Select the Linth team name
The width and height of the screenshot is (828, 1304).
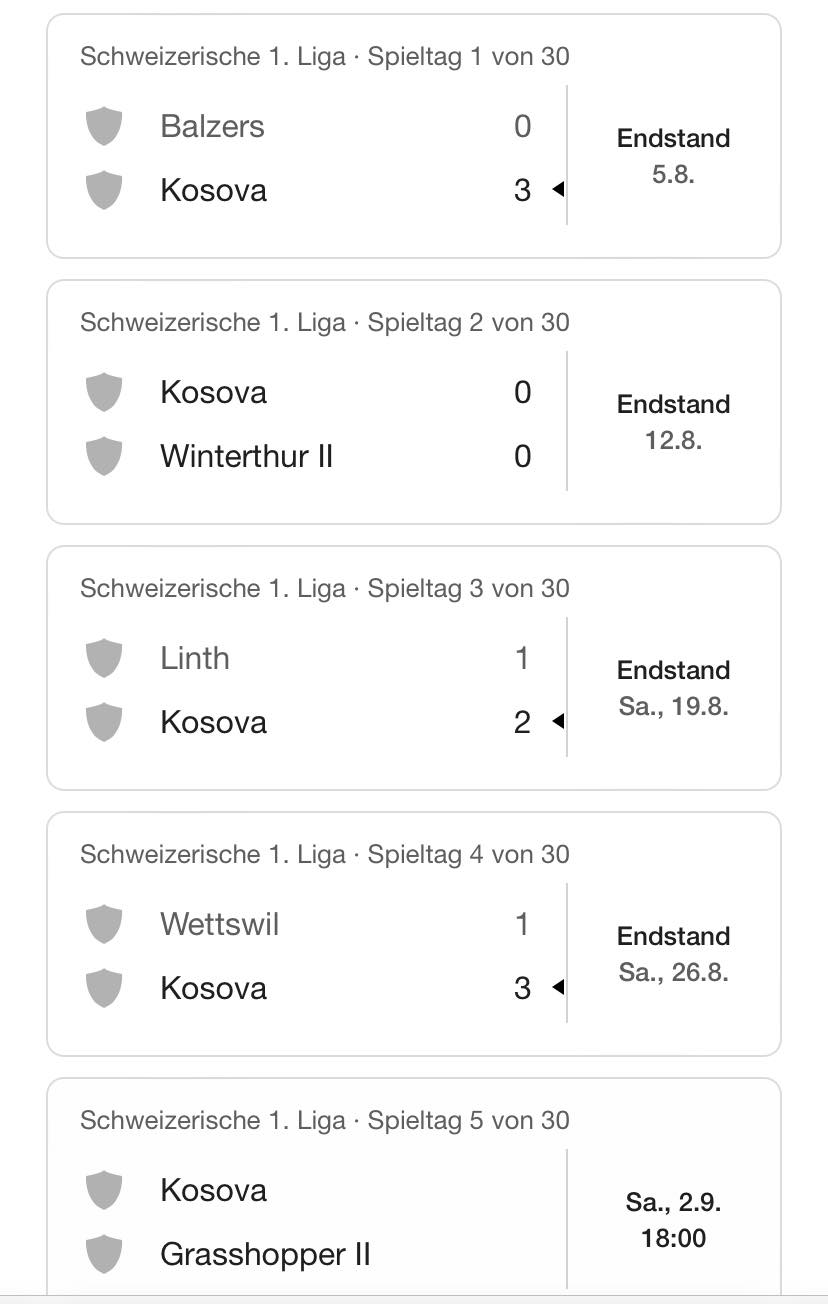pos(195,659)
